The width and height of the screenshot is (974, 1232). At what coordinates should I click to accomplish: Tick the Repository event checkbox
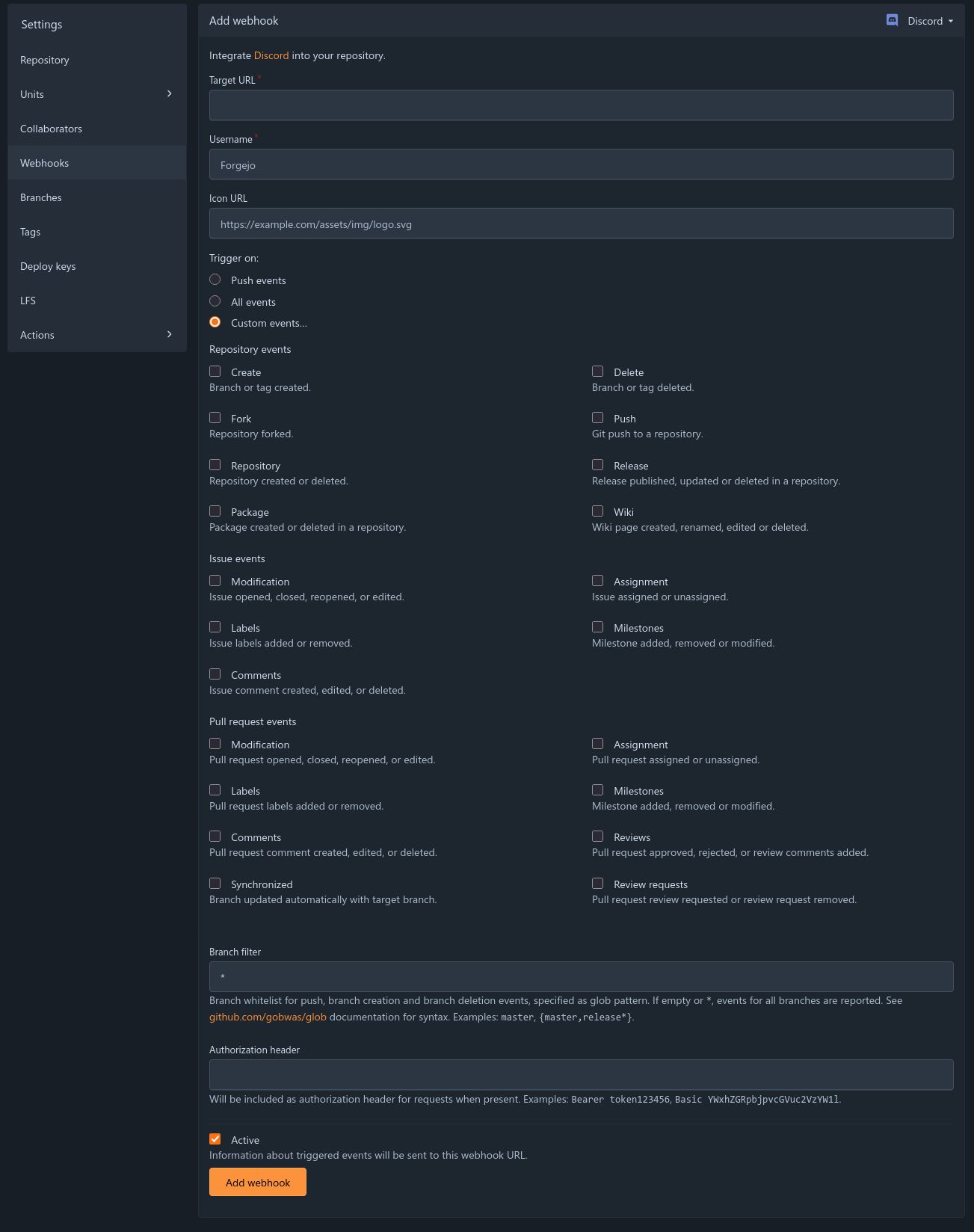[215, 465]
